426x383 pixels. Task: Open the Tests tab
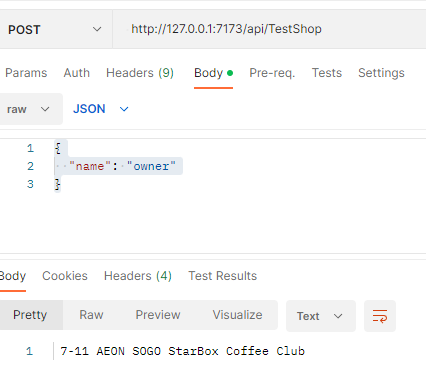coord(327,73)
